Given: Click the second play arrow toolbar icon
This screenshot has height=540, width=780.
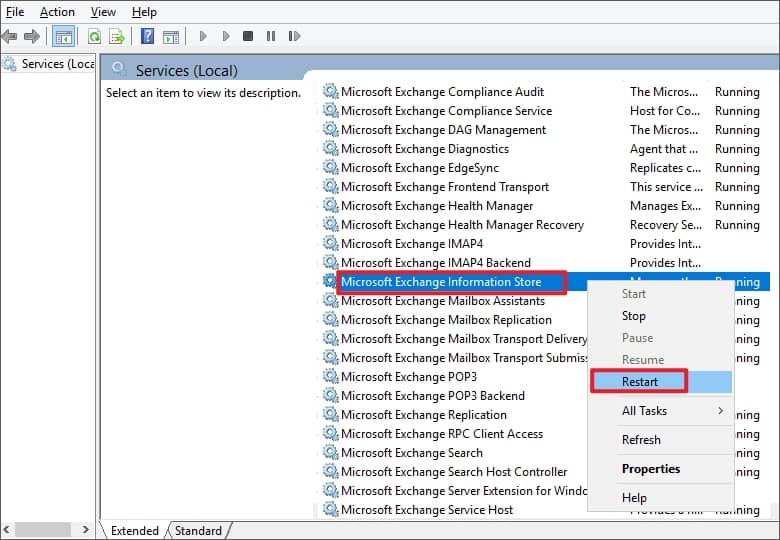Looking at the screenshot, I should [x=226, y=36].
